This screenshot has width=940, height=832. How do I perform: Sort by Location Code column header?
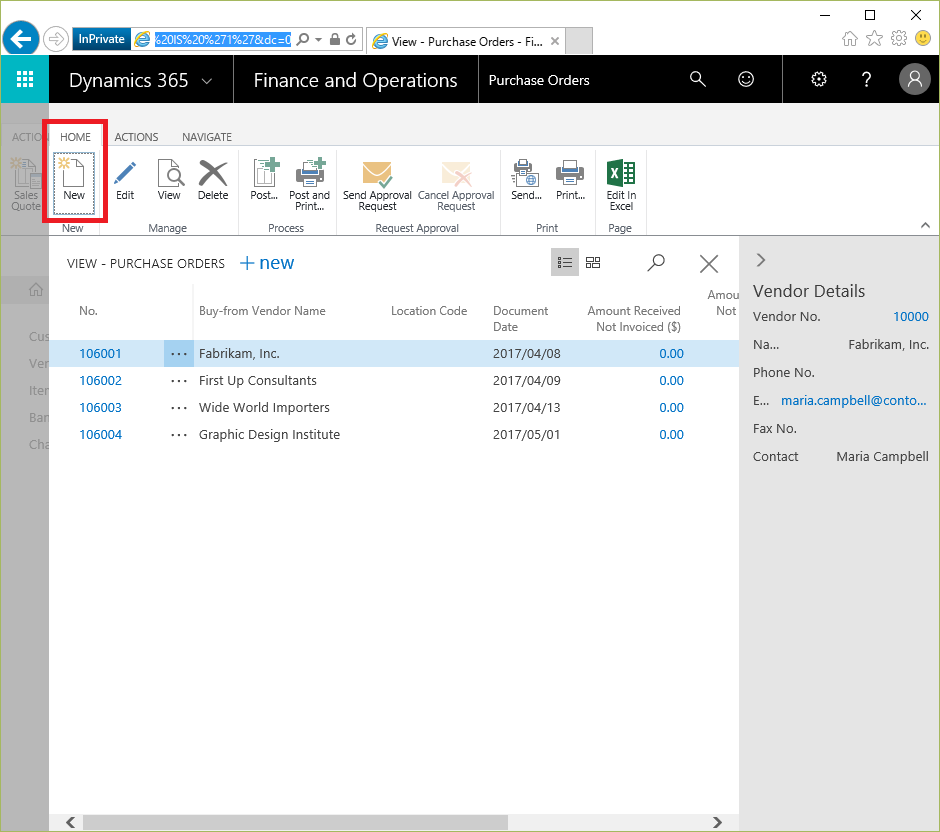[429, 311]
